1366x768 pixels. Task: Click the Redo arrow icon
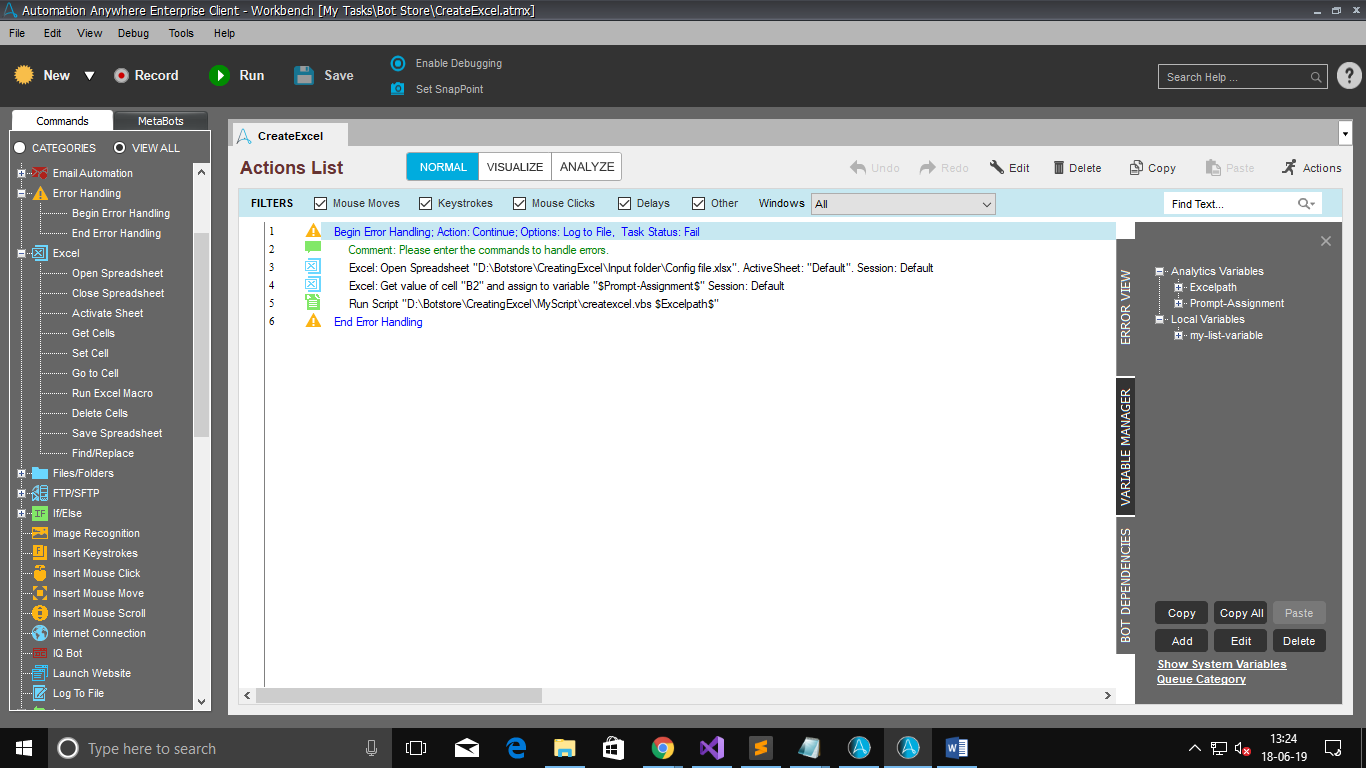coord(928,168)
